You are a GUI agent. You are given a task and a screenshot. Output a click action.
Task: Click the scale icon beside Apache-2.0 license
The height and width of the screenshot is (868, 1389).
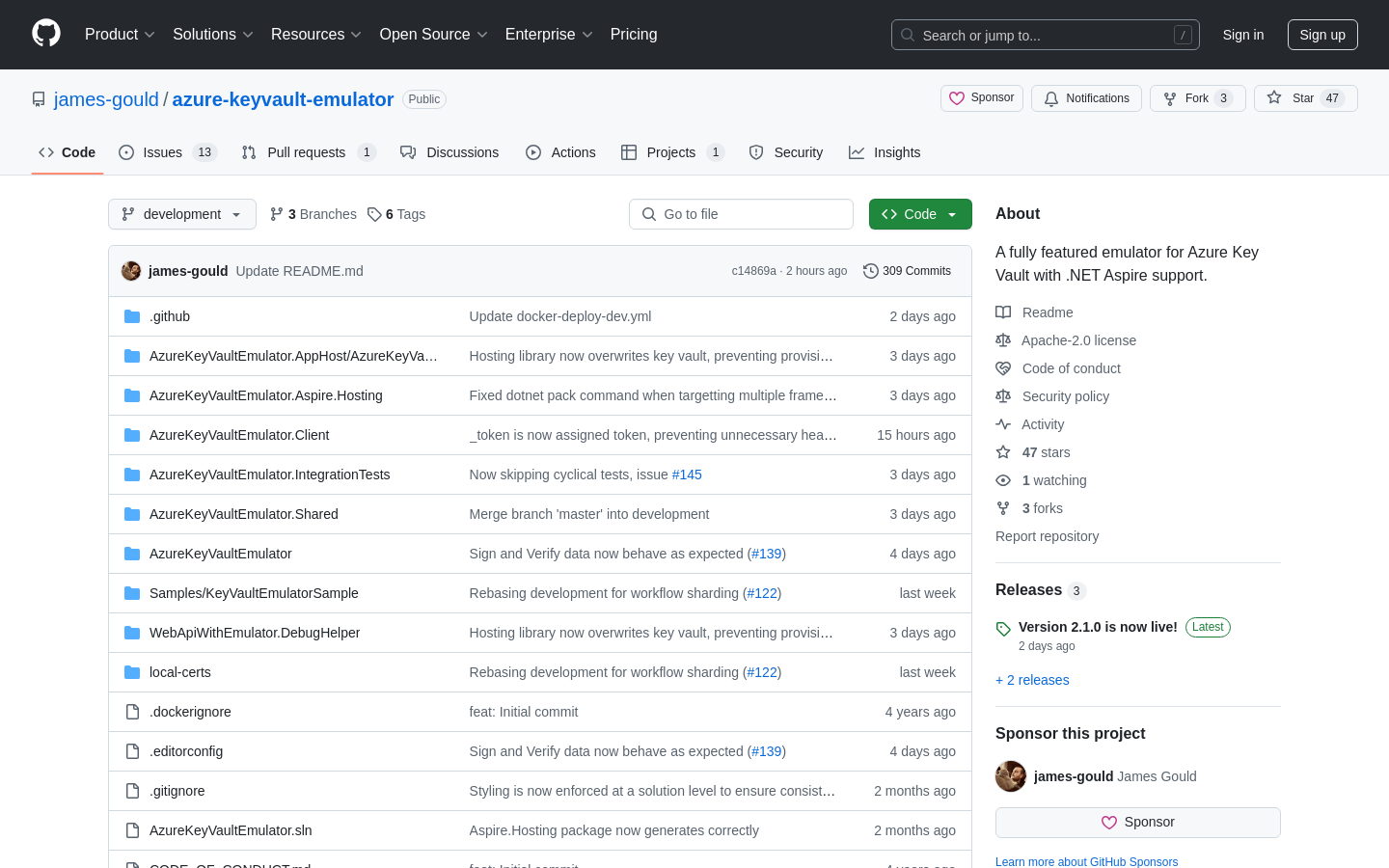click(x=1003, y=340)
